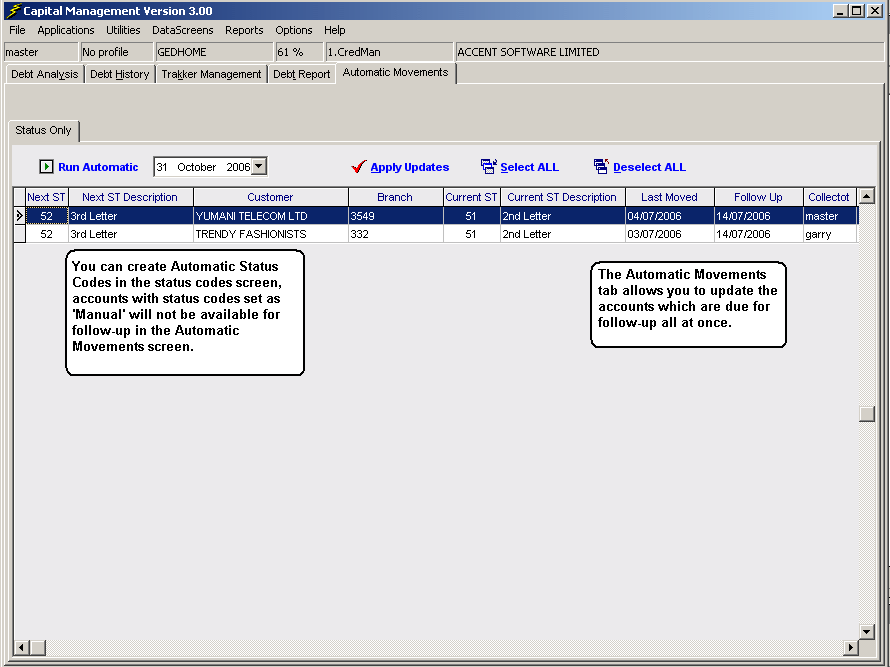
Task: Click the vertical scrollbar down arrow
Action: tap(867, 631)
